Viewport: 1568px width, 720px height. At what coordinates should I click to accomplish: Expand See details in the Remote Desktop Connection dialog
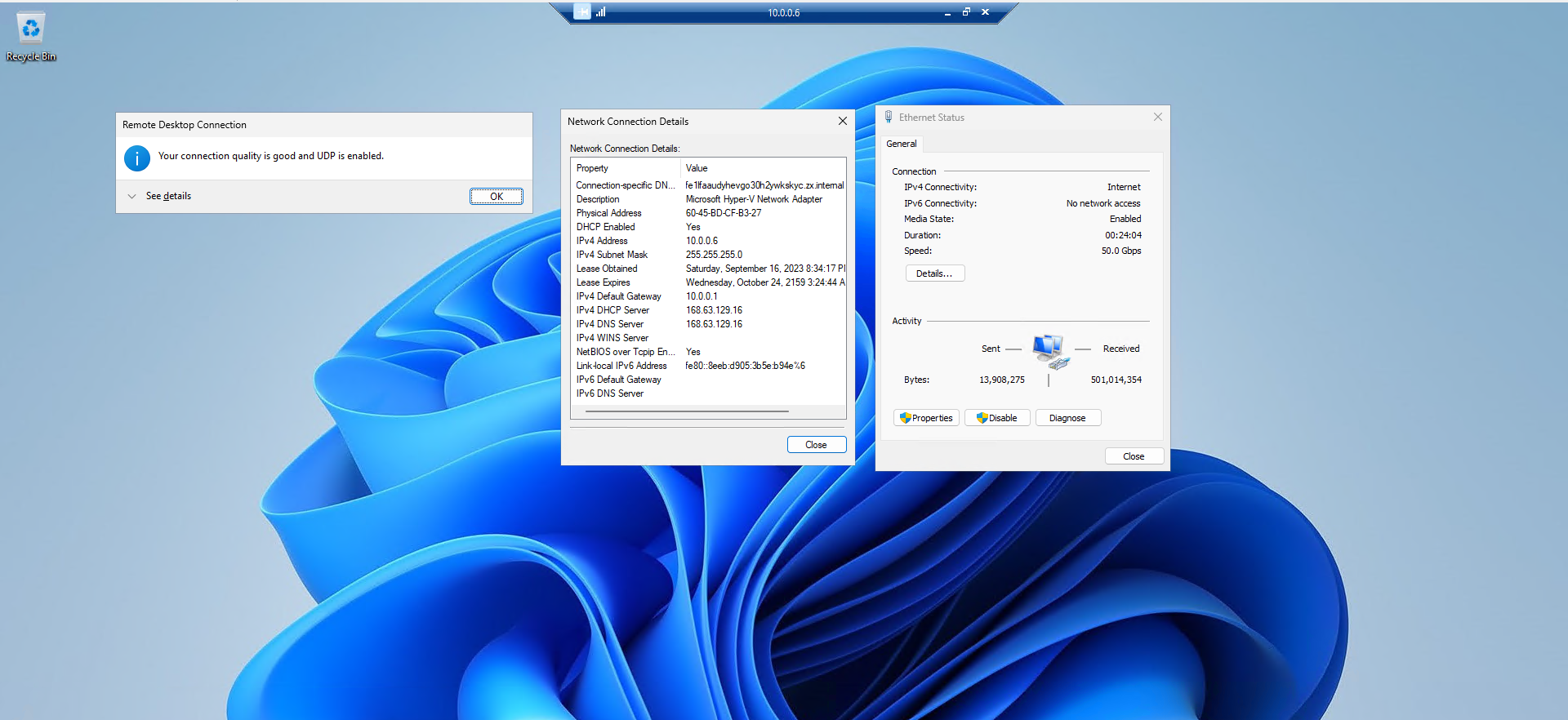160,196
